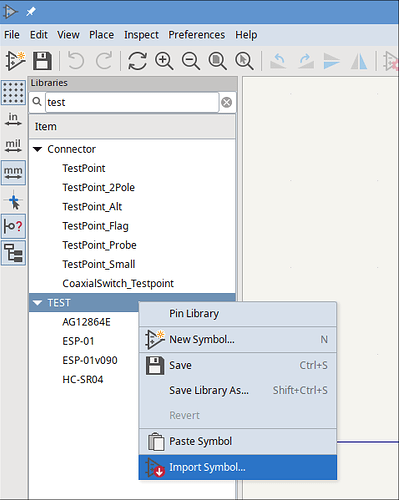Viewport: 399px width, 500px height.
Task: Click the library search input field
Action: (132, 102)
